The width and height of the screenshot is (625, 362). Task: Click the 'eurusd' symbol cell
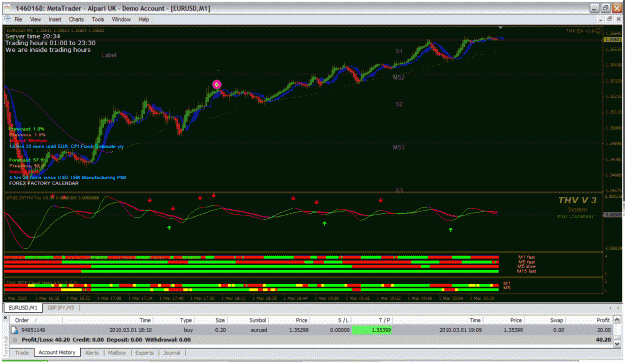259,330
